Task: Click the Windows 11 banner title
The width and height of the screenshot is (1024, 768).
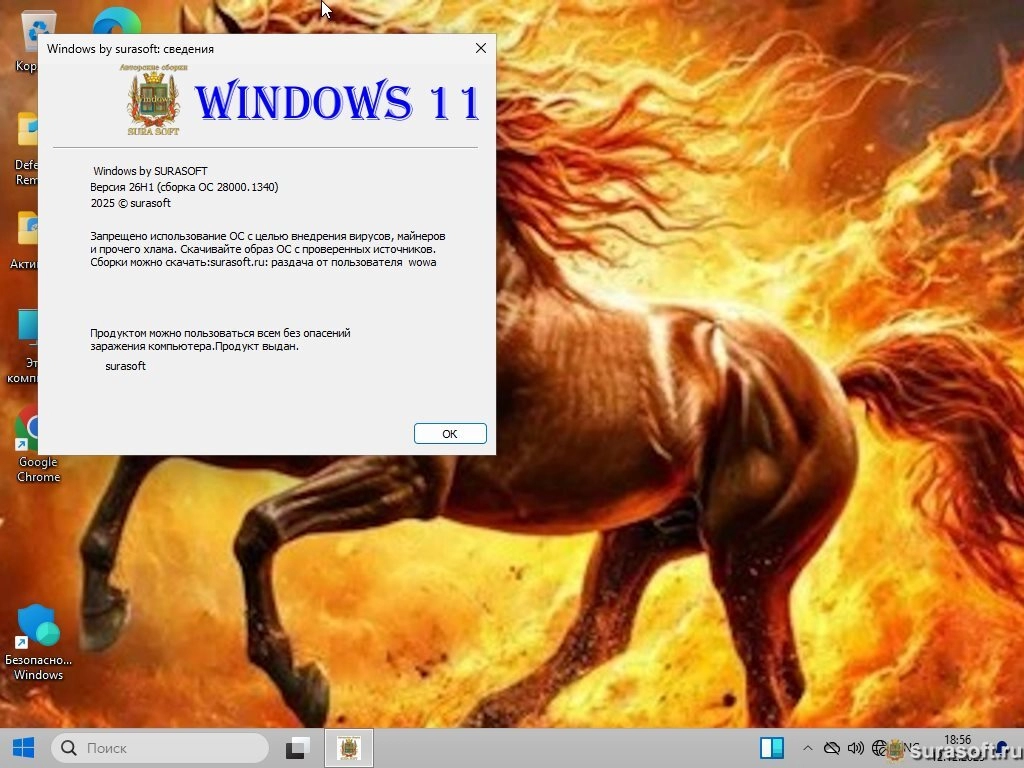Action: 337,101
